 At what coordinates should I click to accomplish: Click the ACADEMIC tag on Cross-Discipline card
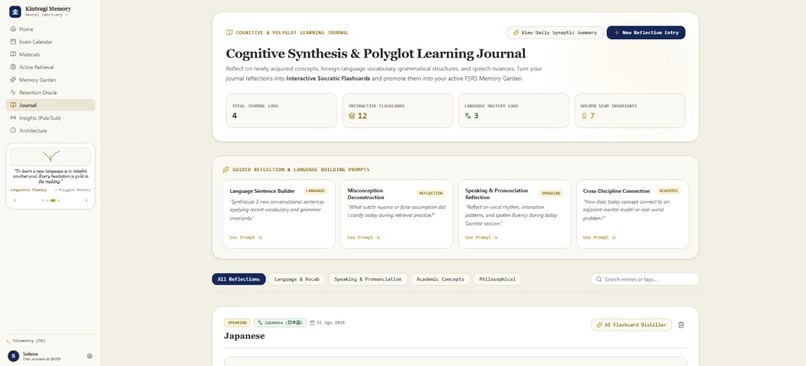pyautogui.click(x=668, y=191)
